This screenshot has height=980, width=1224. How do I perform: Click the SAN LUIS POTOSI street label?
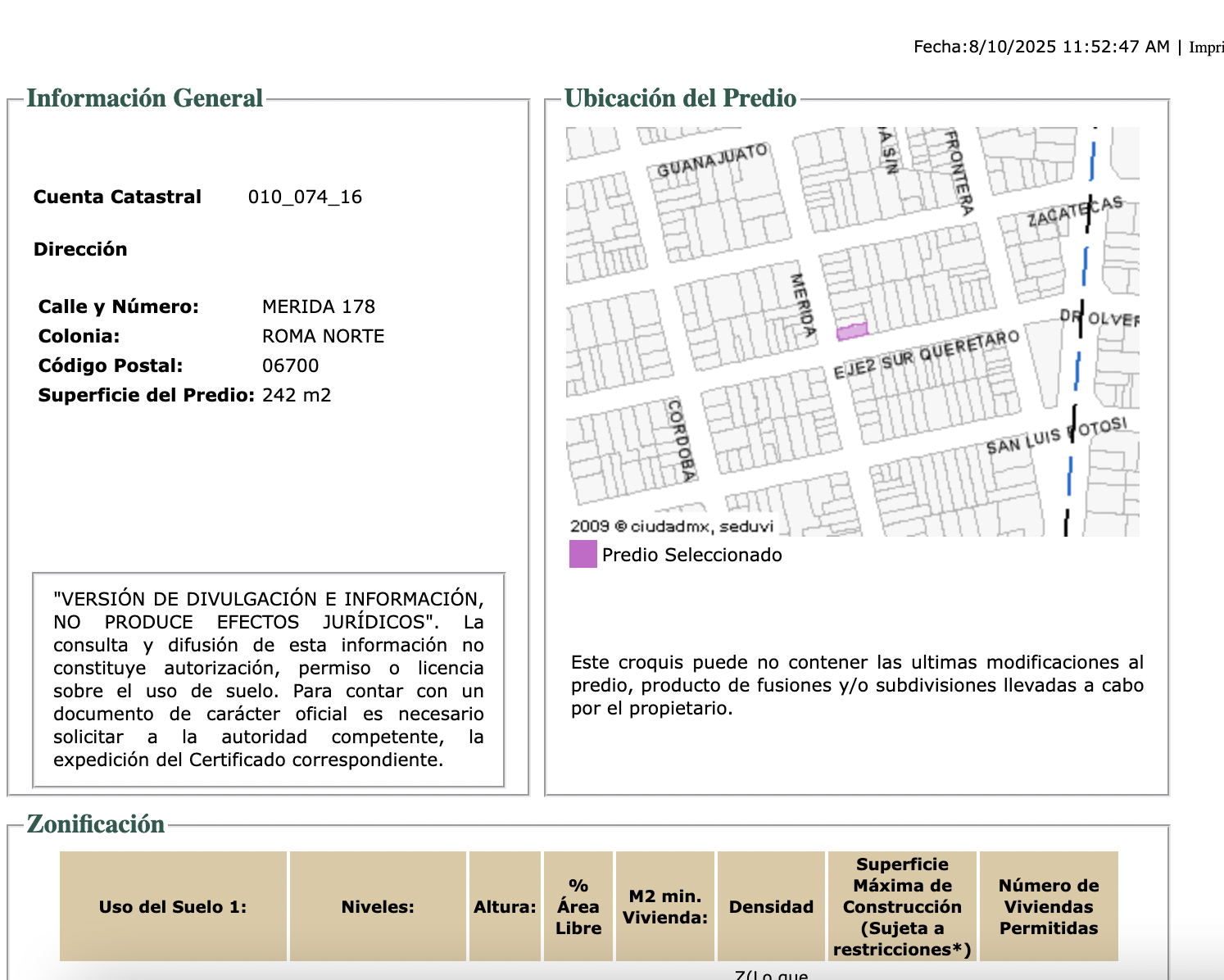[1055, 436]
